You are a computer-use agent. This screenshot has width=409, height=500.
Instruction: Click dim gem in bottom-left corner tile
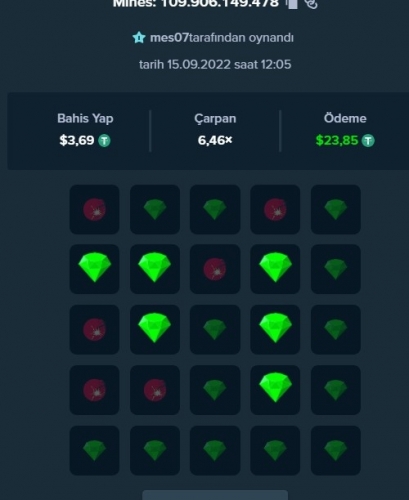click(94, 450)
